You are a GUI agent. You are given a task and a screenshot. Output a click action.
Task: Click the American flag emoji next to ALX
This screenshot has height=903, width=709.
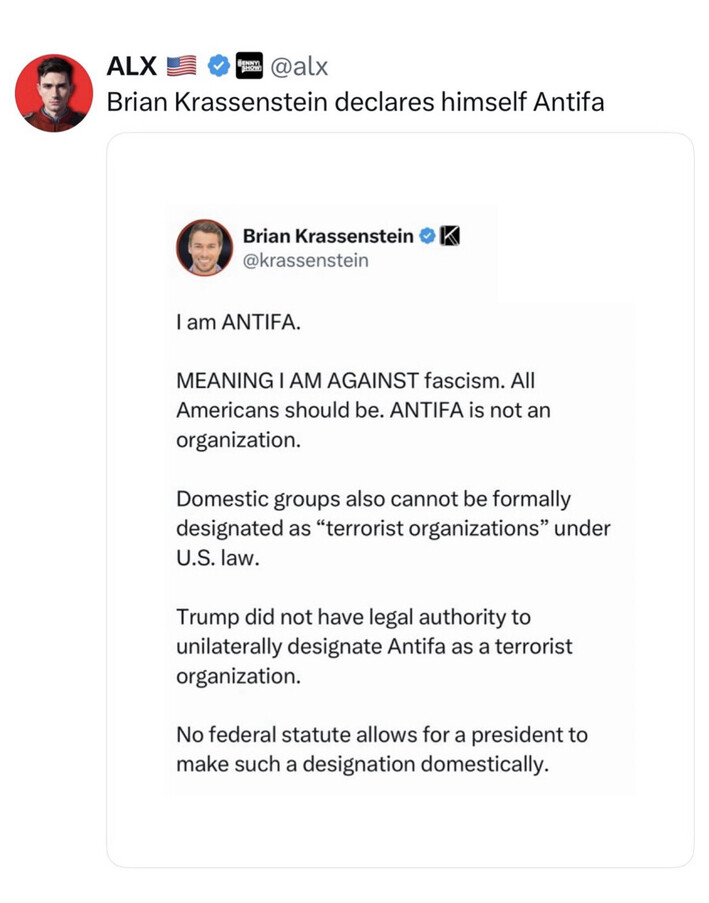tap(183, 67)
